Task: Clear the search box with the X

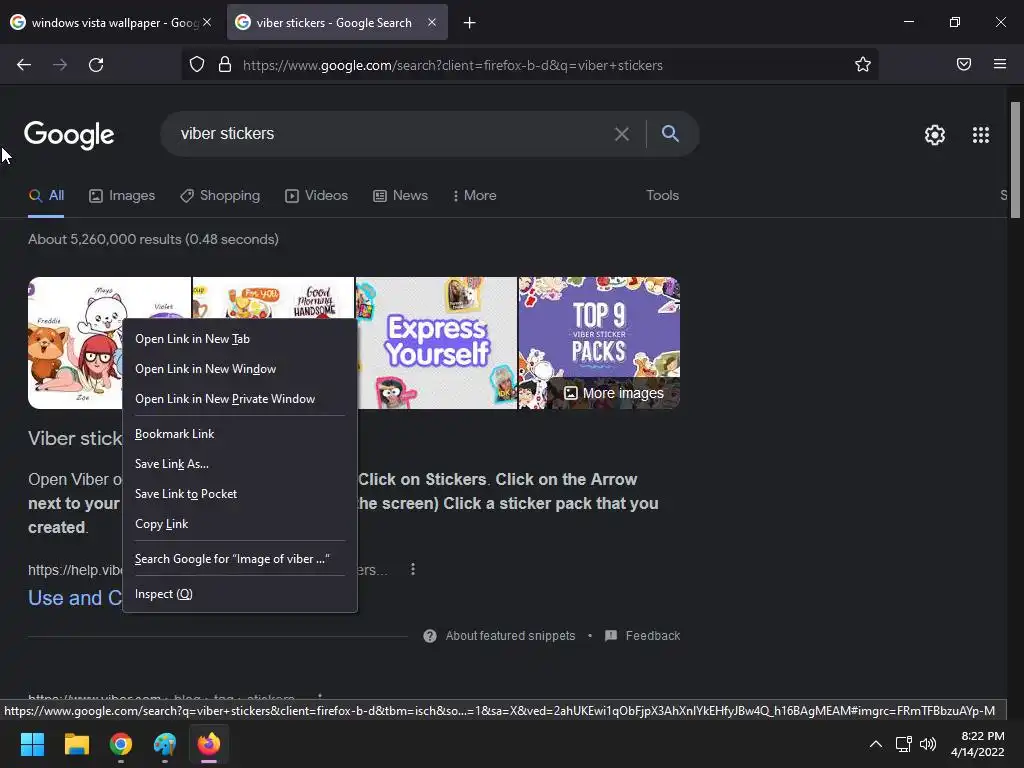Action: 622,134
